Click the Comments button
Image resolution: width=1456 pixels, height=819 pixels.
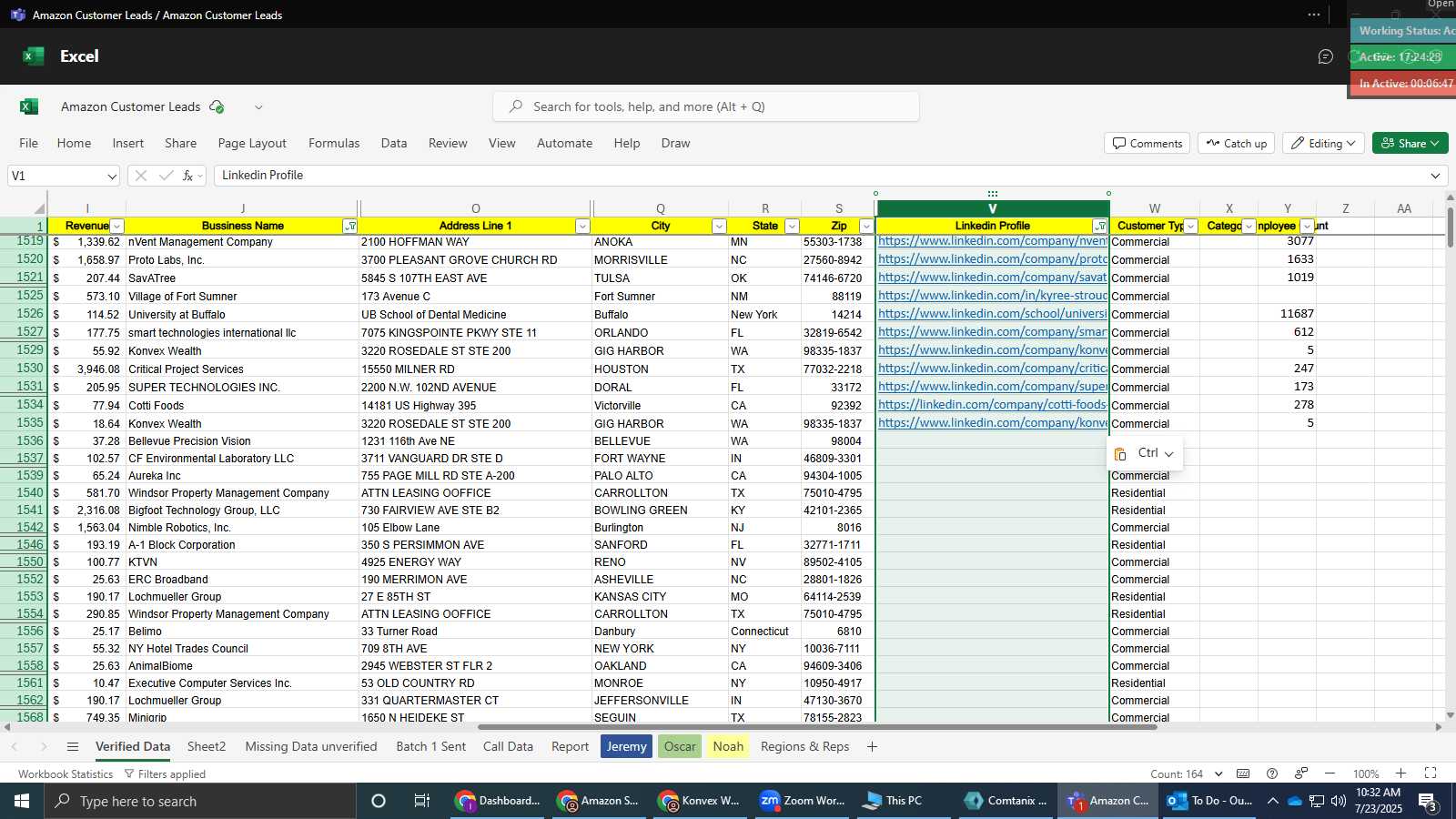1148,143
